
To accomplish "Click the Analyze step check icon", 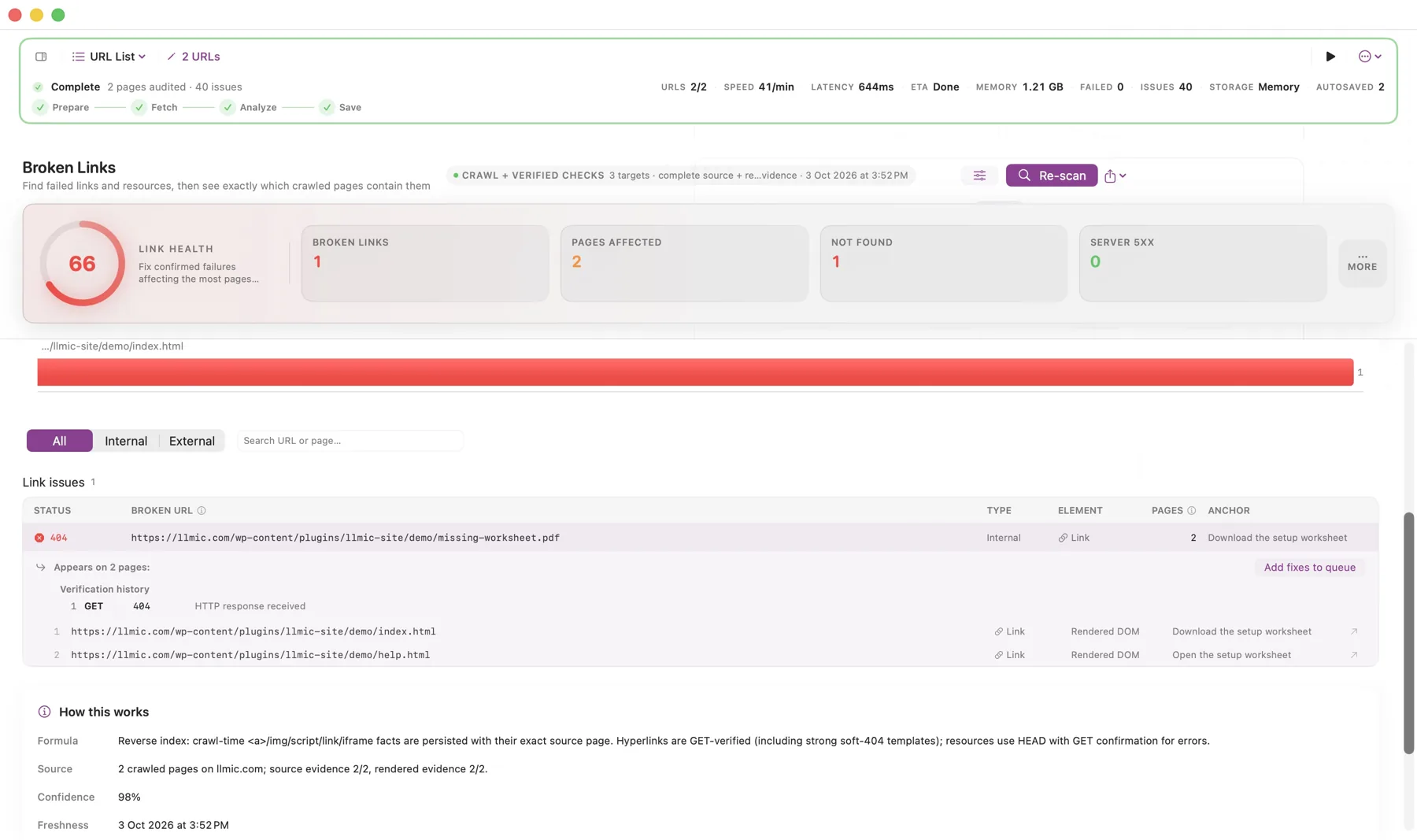I will pyautogui.click(x=228, y=107).
